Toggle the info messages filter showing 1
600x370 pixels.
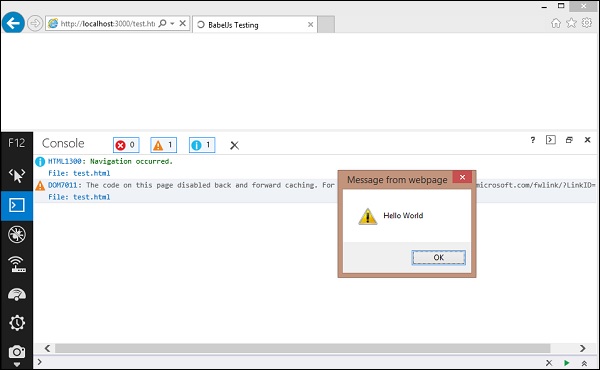202,145
